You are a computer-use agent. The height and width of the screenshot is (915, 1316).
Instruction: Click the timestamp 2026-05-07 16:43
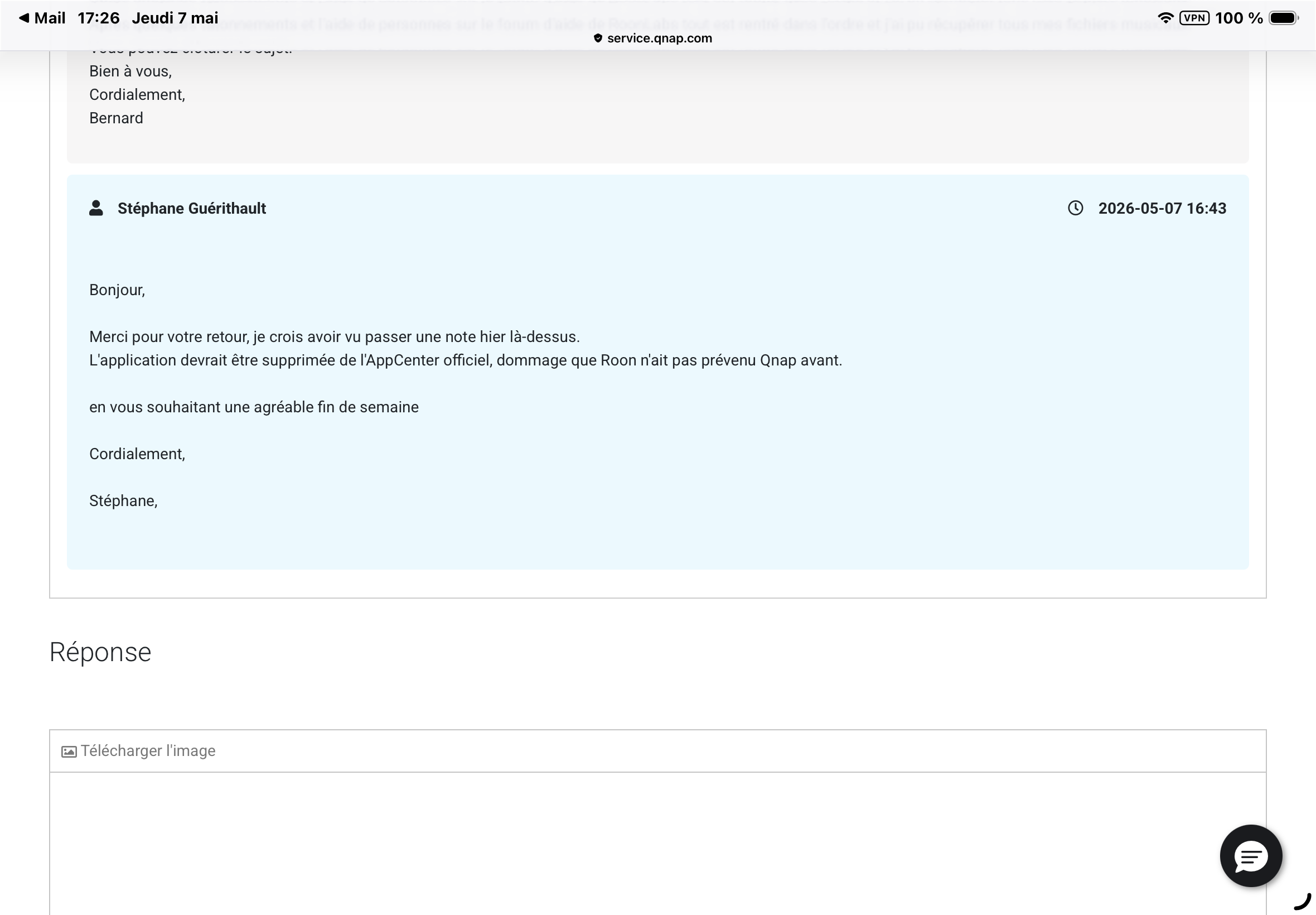pos(1162,208)
